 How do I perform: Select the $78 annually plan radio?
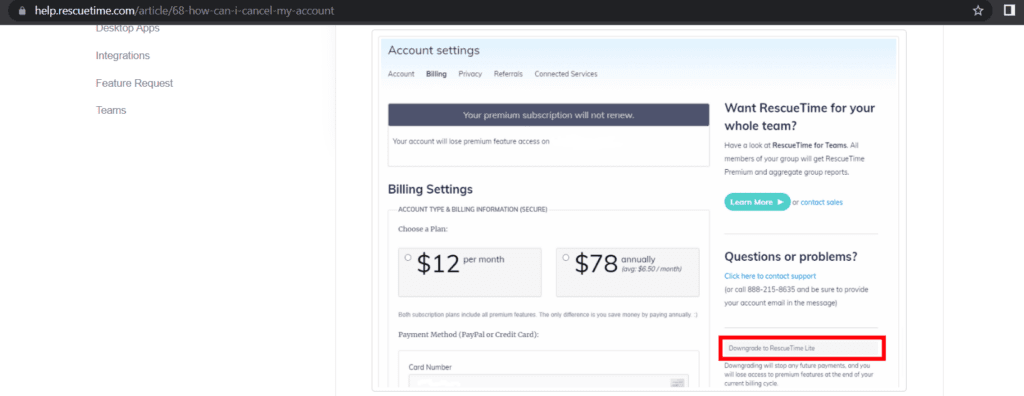click(x=566, y=257)
